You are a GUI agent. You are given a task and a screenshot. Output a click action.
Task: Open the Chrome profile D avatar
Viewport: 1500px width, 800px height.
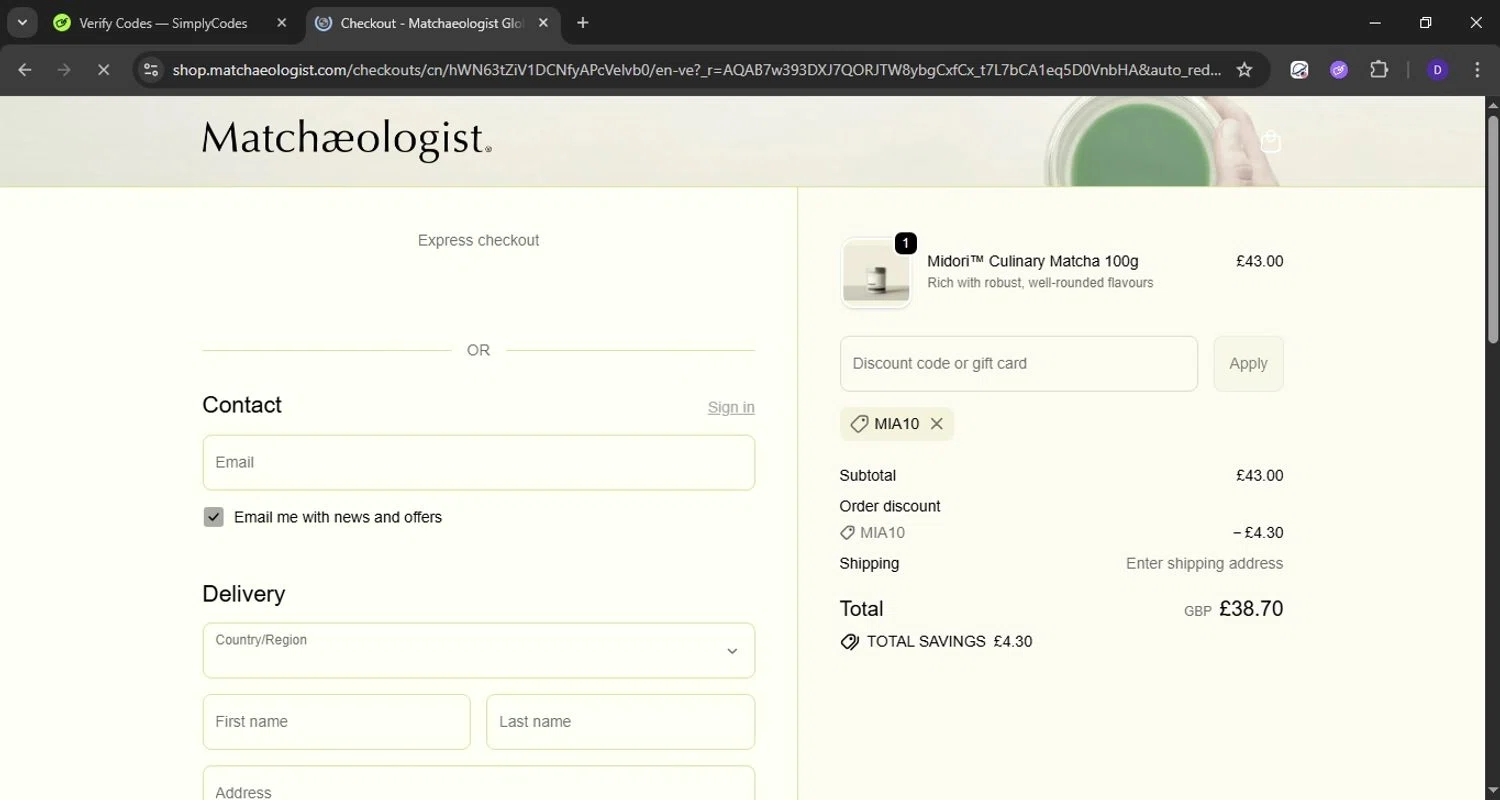(x=1437, y=69)
